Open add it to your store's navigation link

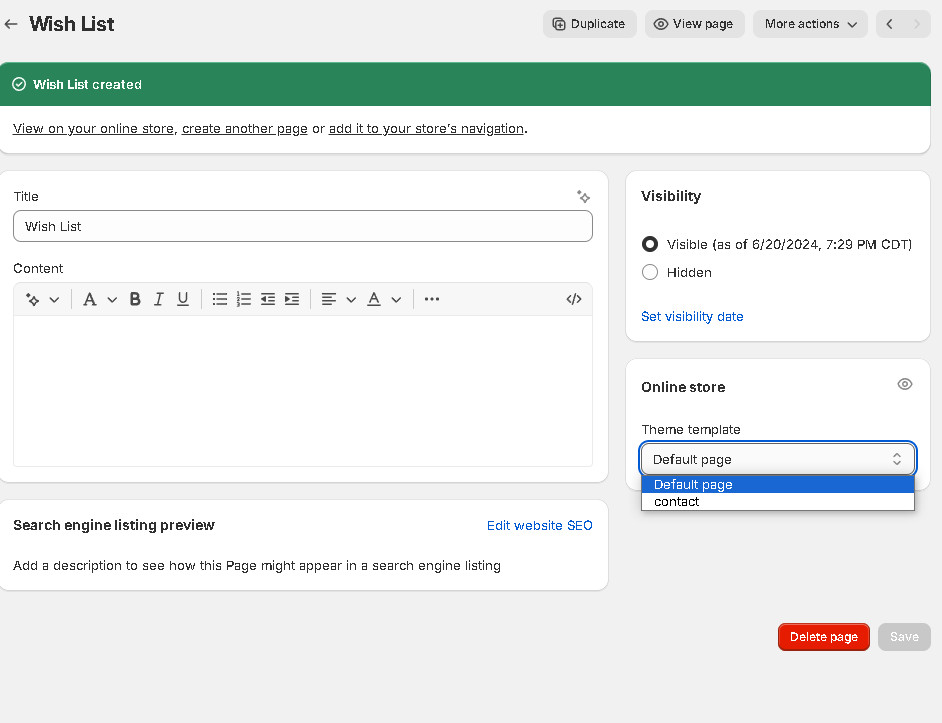pyautogui.click(x=426, y=129)
